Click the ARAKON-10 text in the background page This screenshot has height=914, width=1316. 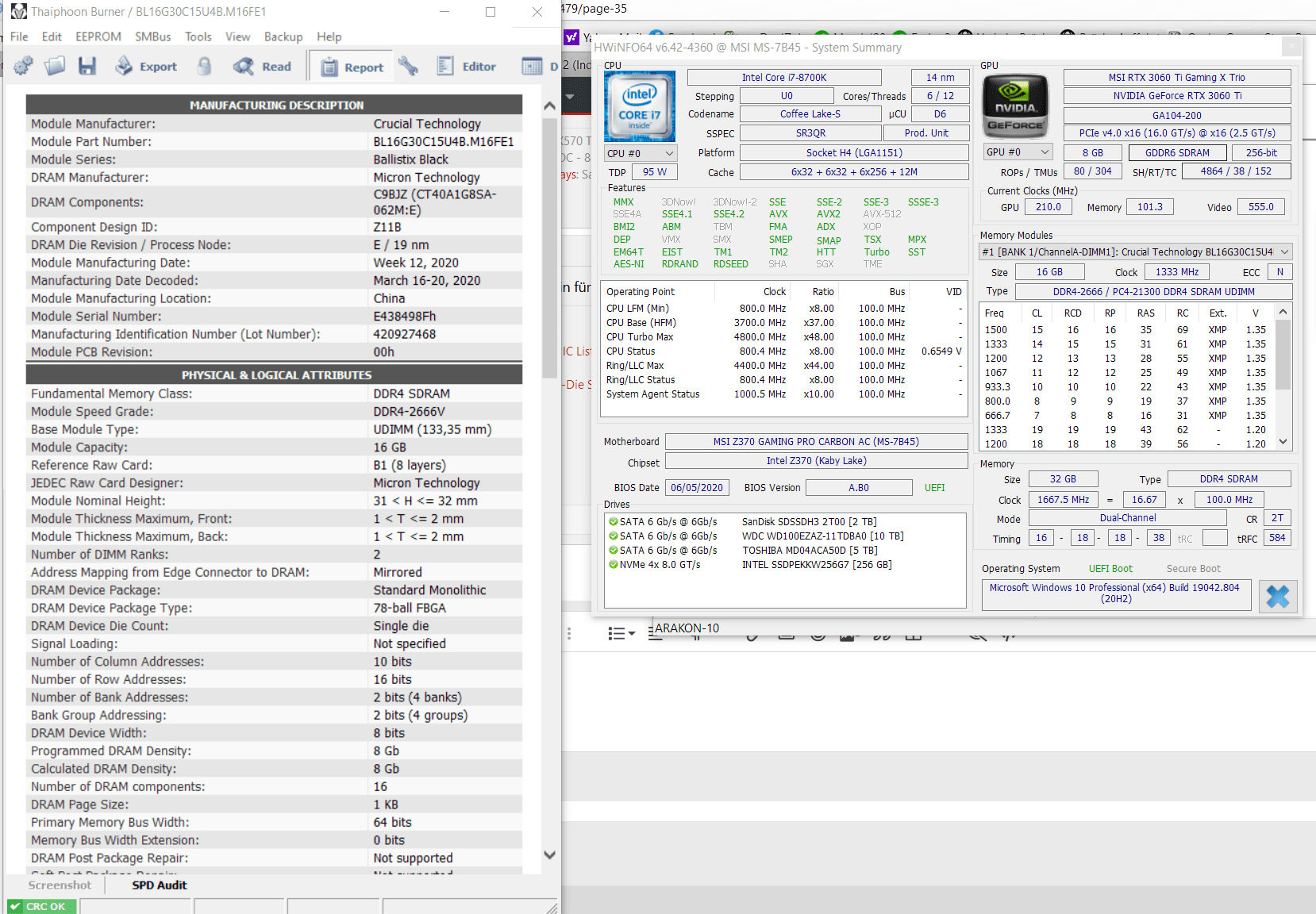687,628
